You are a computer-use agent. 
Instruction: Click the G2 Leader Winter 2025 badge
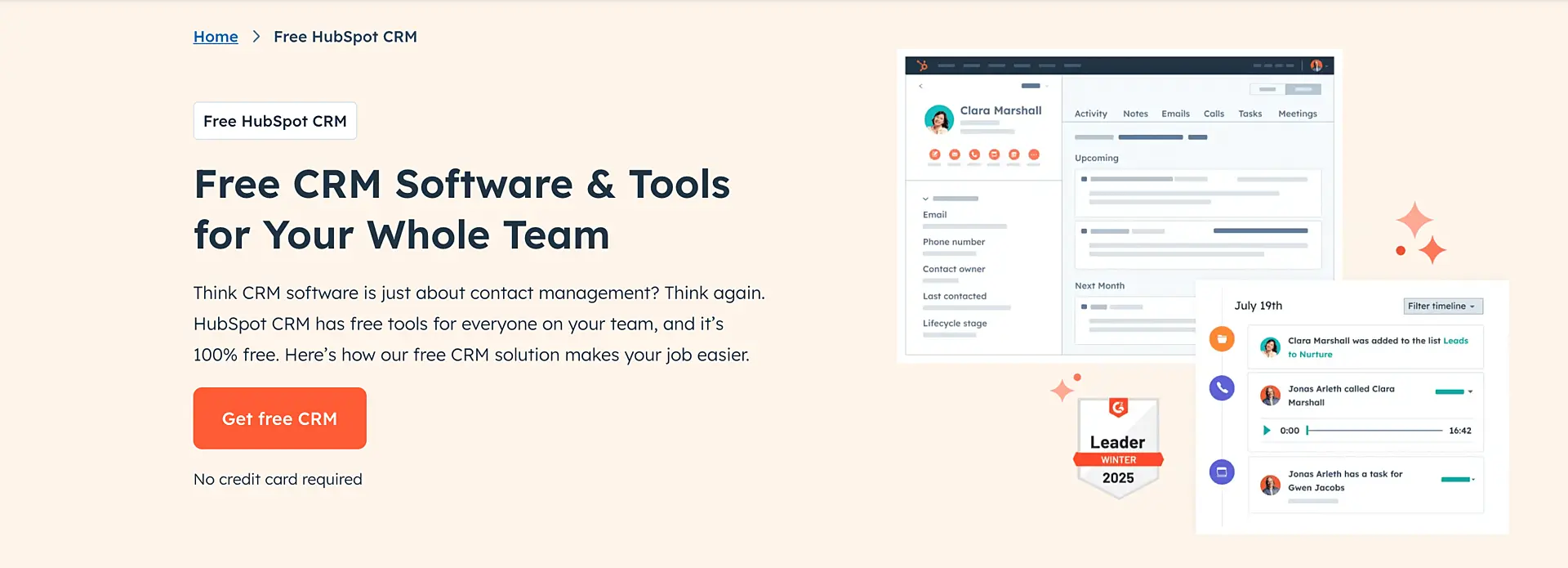(1118, 447)
